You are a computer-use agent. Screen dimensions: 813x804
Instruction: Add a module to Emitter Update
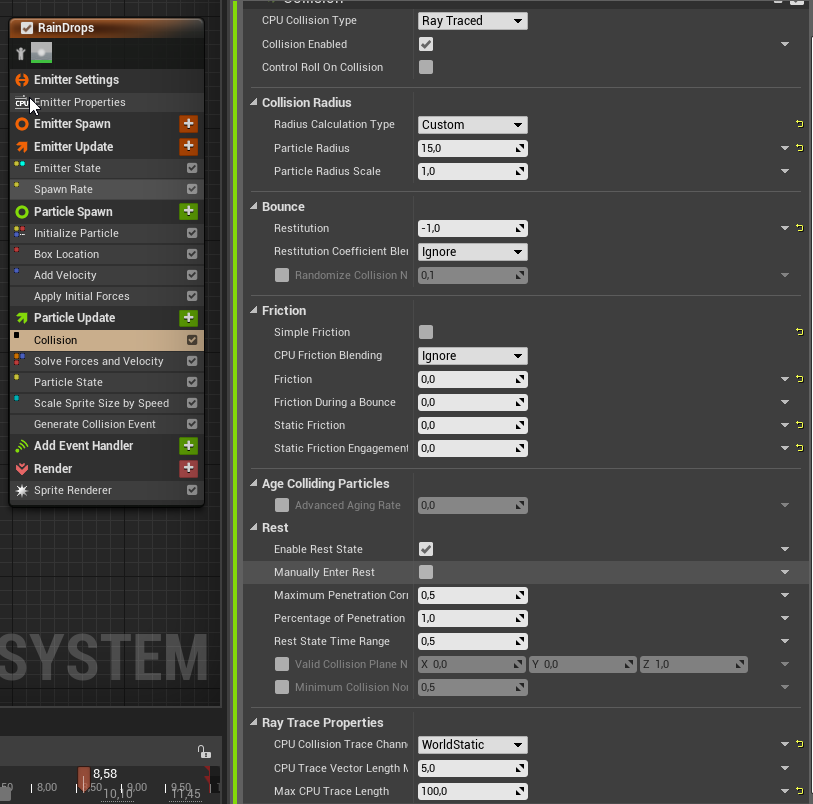[x=188, y=147]
